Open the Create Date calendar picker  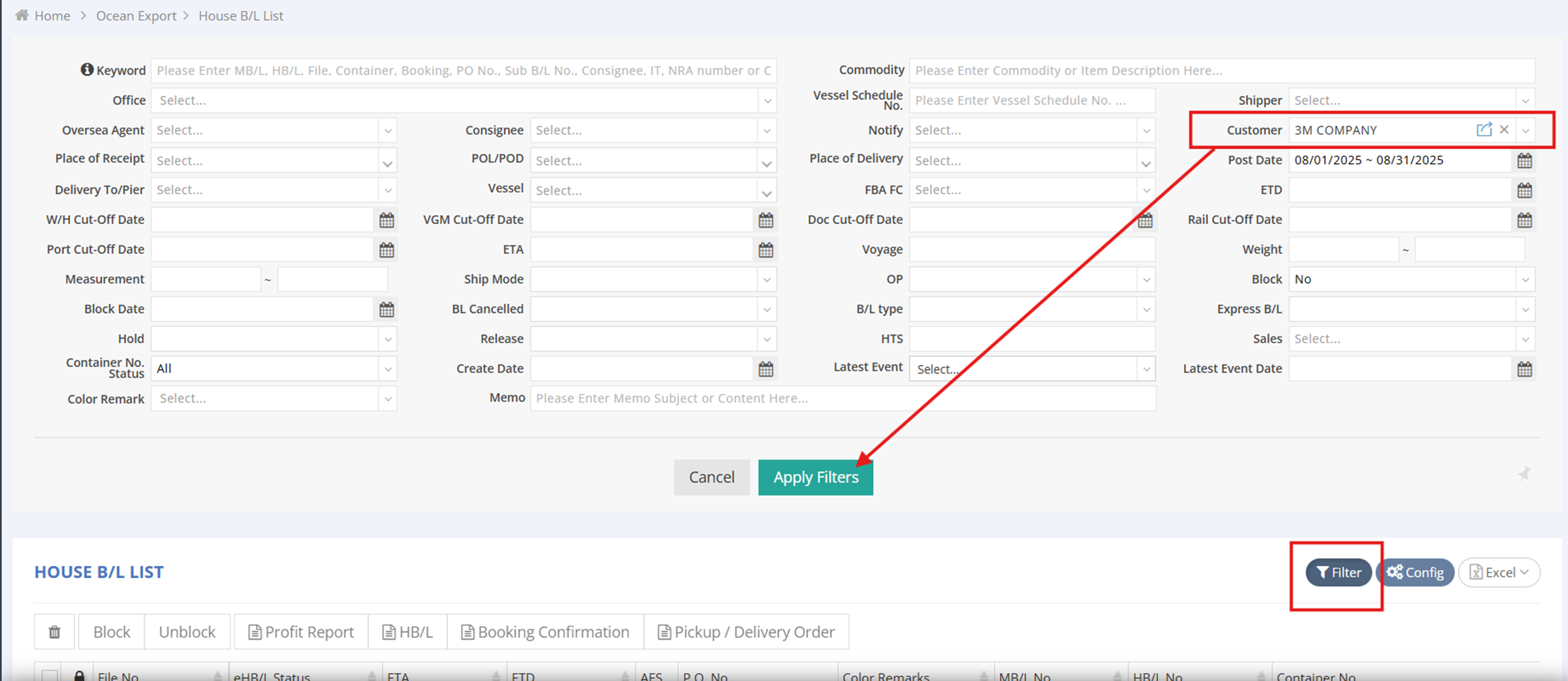(765, 369)
